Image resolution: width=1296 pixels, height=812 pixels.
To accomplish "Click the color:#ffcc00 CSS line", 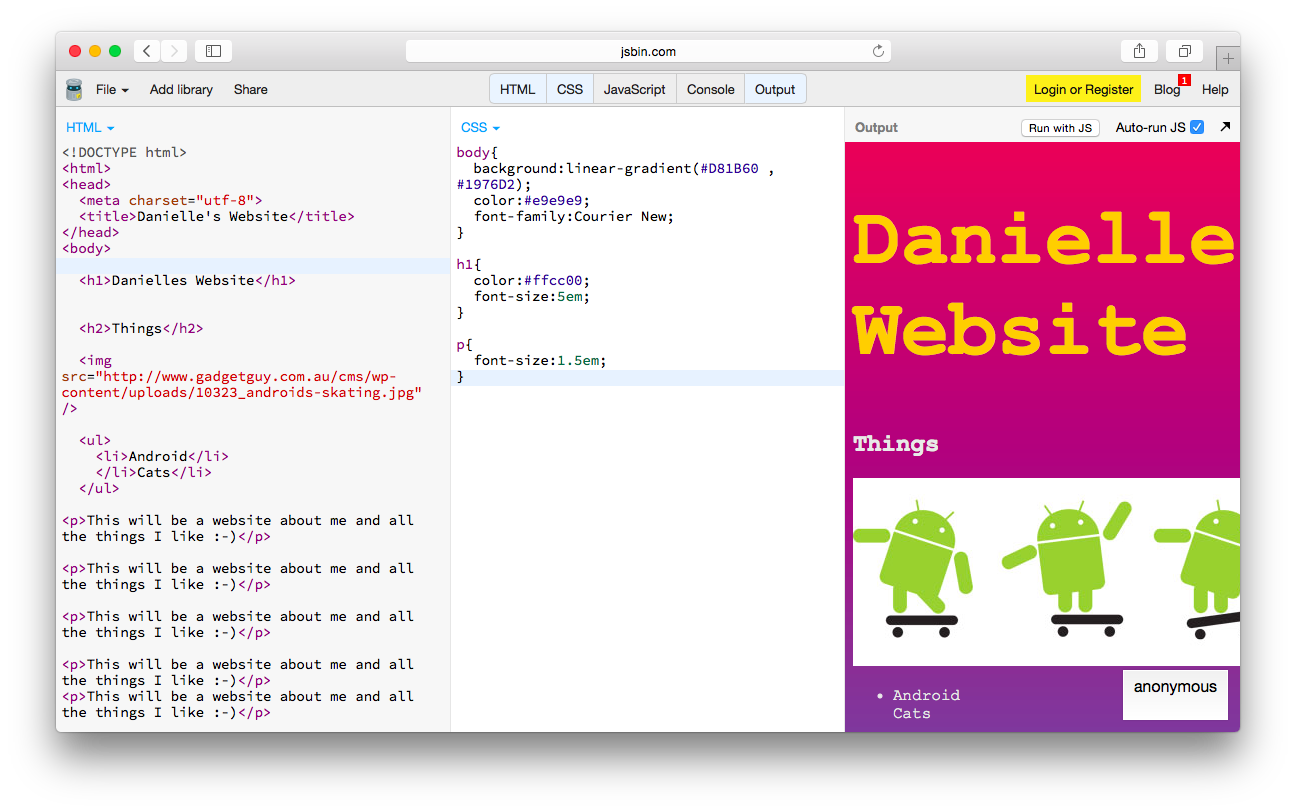I will tap(532, 280).
